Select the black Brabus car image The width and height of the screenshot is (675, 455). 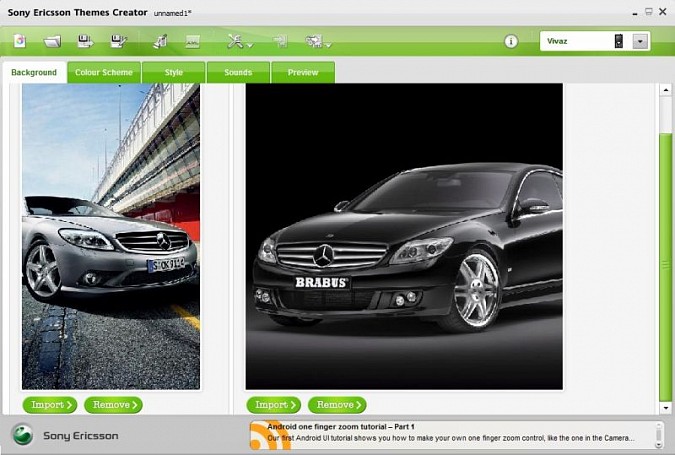(x=404, y=236)
